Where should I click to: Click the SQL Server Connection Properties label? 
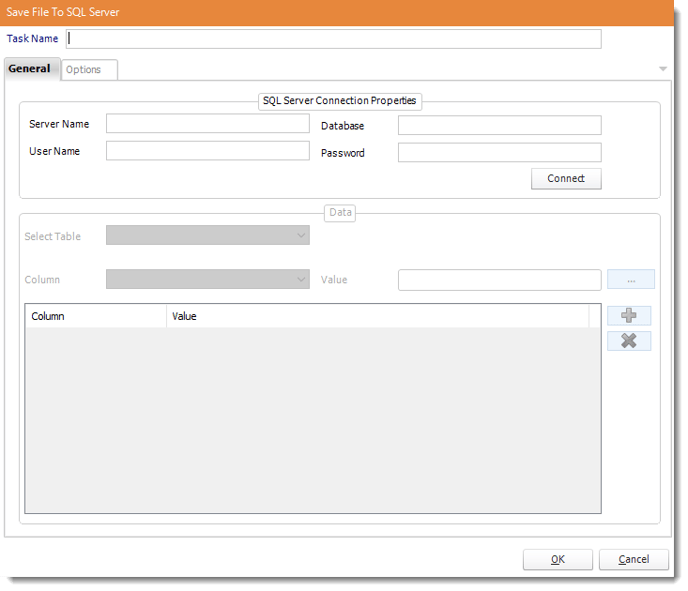(x=340, y=101)
